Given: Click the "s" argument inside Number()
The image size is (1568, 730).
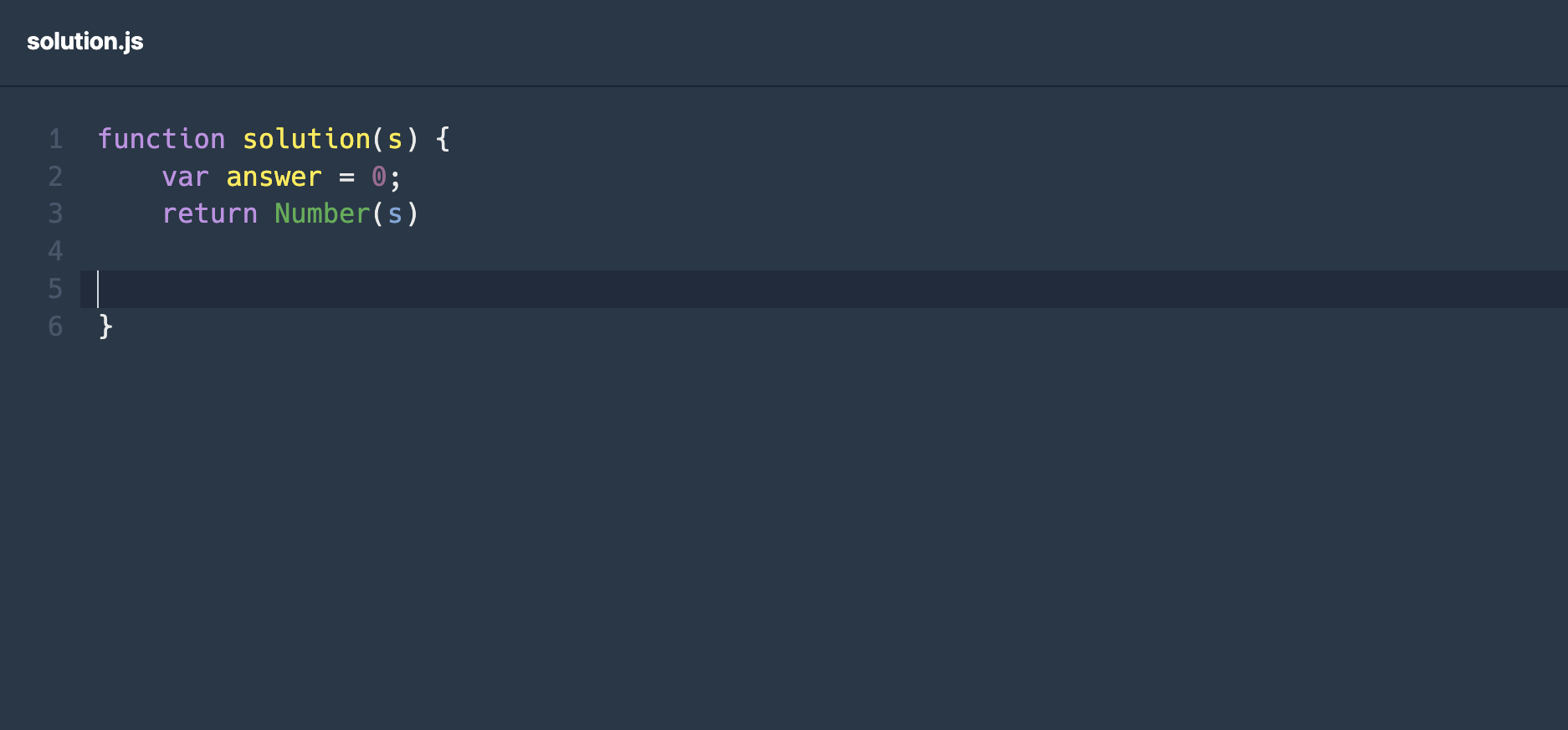Looking at the screenshot, I should 395,213.
